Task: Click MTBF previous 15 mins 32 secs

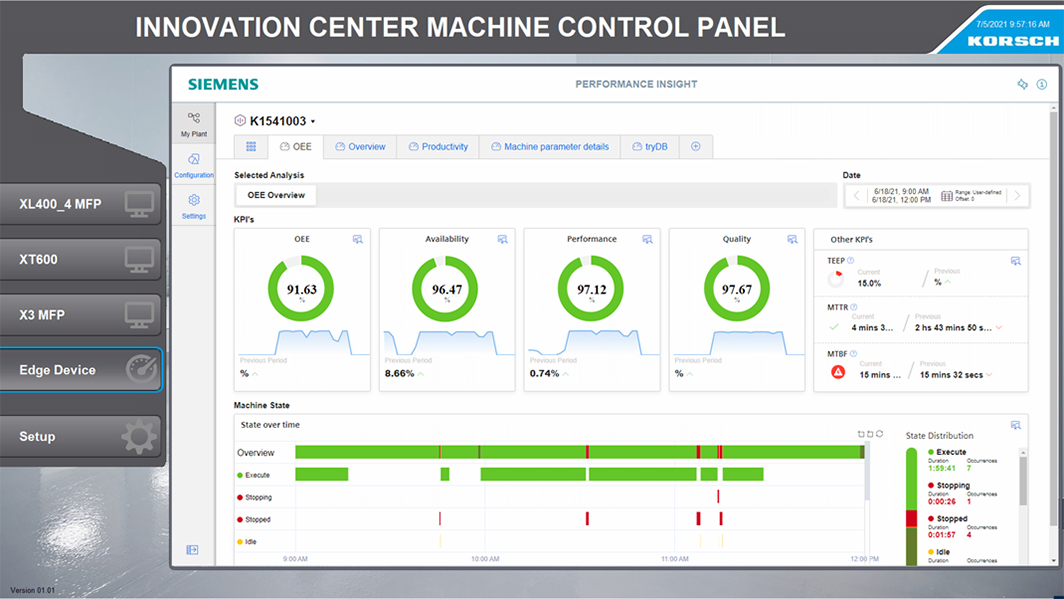Action: [951, 375]
